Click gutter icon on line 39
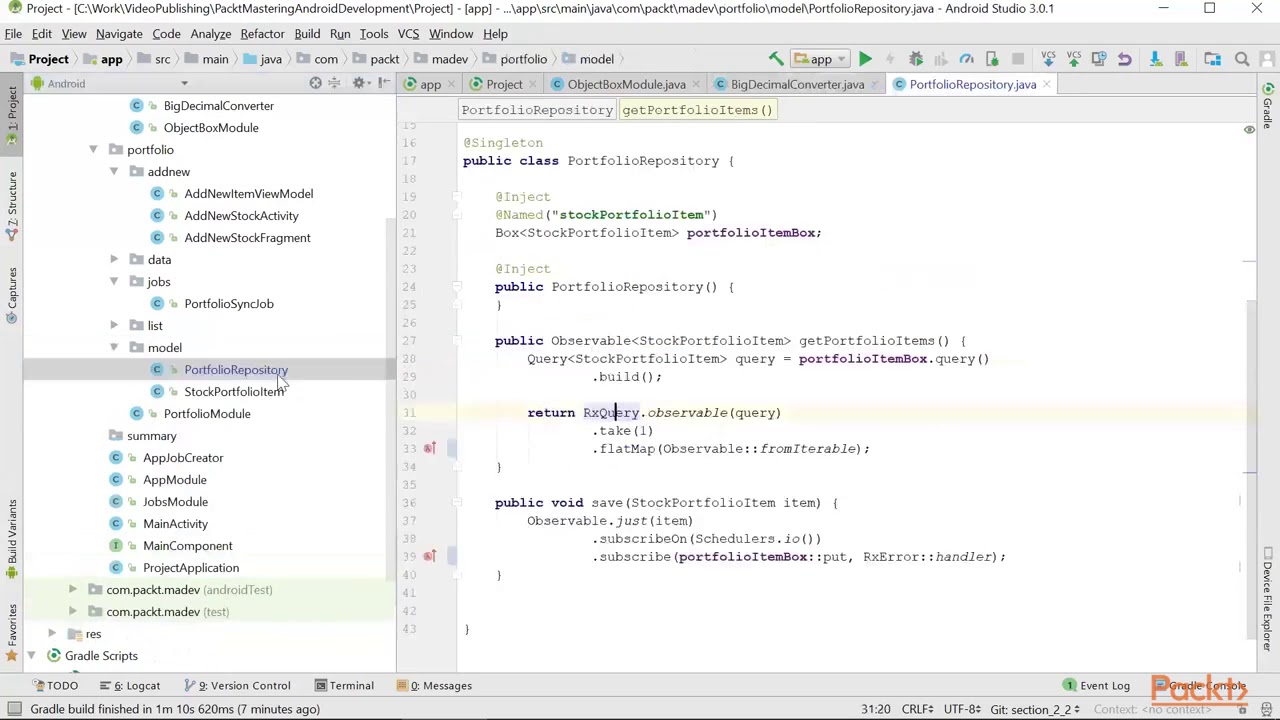The height and width of the screenshot is (720, 1280). click(429, 556)
